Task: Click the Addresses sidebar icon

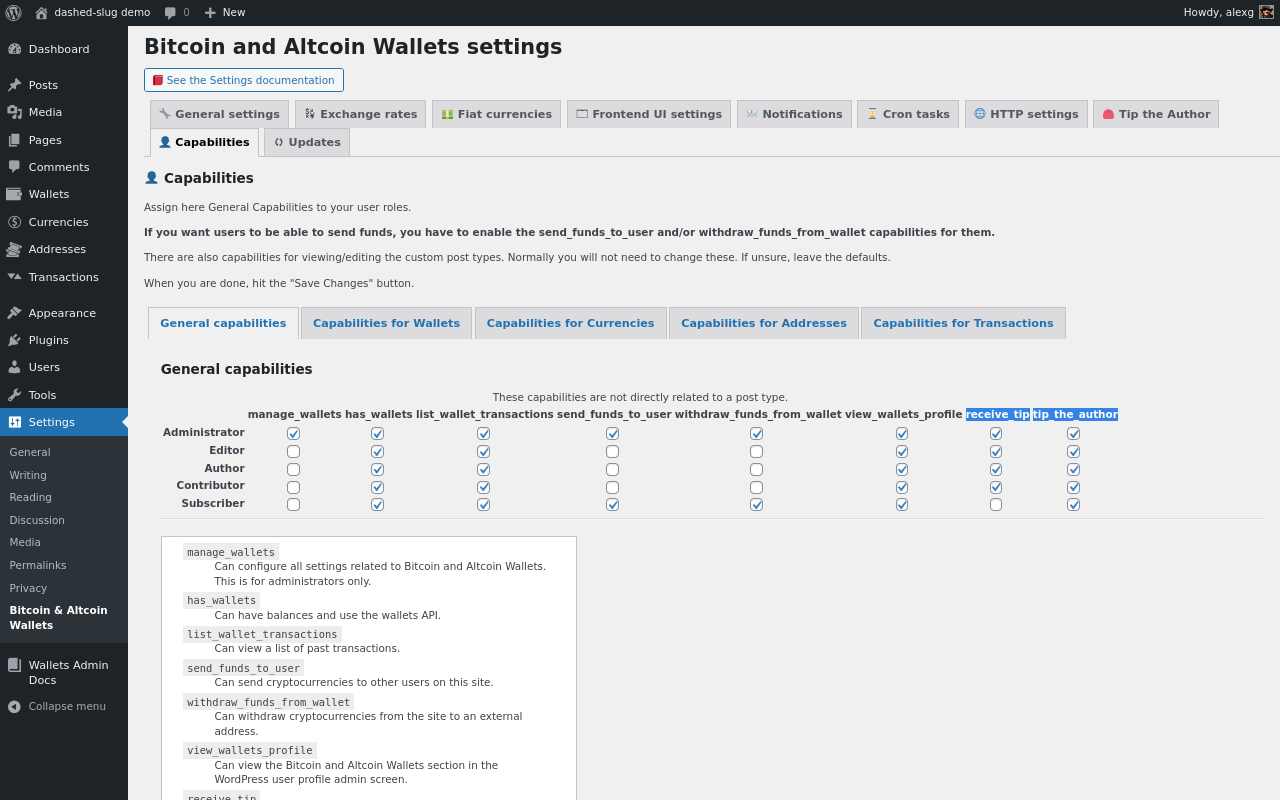Action: pyautogui.click(x=14, y=249)
